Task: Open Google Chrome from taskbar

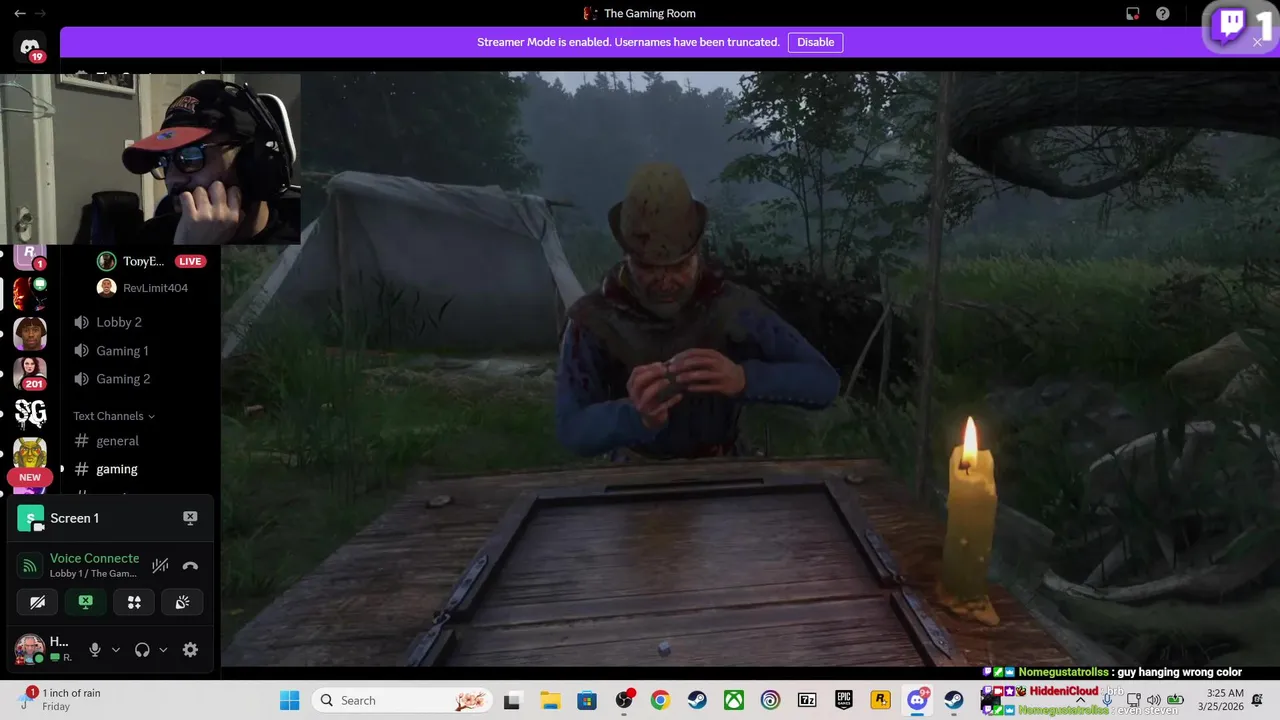Action: [660, 700]
